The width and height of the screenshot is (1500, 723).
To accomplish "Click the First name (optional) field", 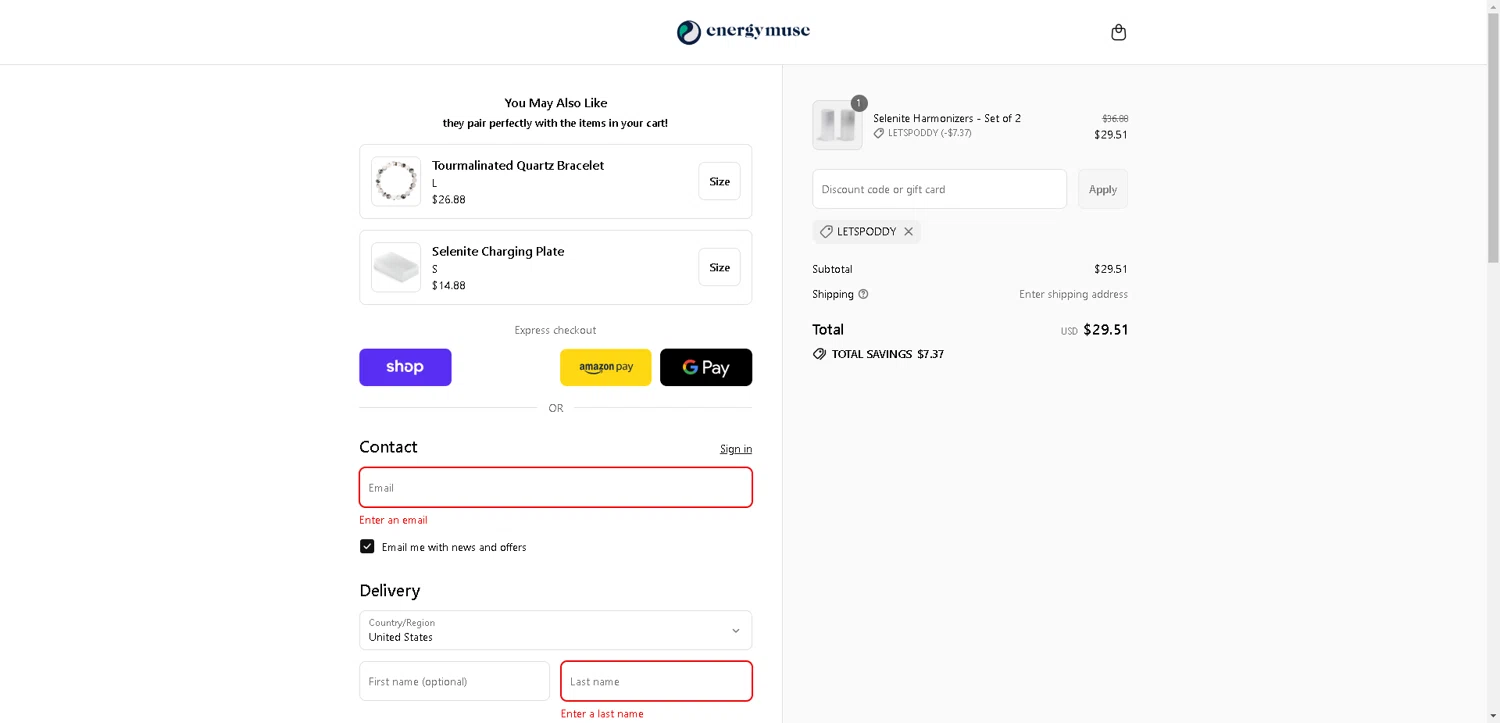I will pos(454,681).
